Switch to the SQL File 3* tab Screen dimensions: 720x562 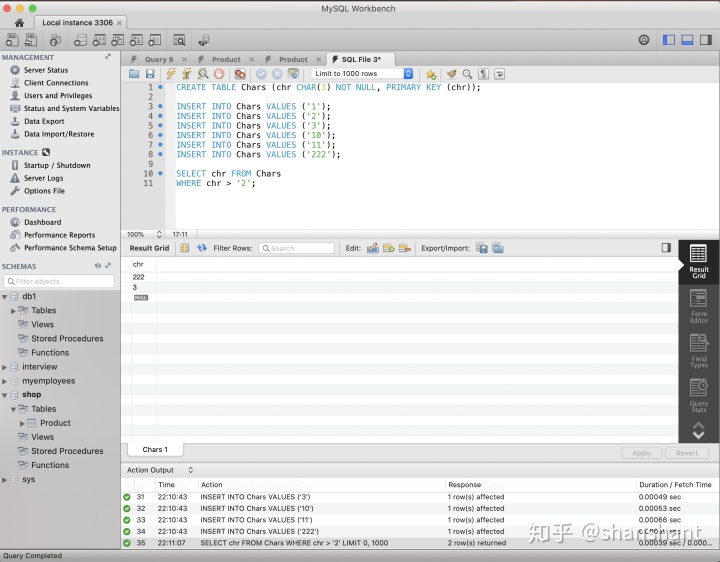(x=361, y=59)
